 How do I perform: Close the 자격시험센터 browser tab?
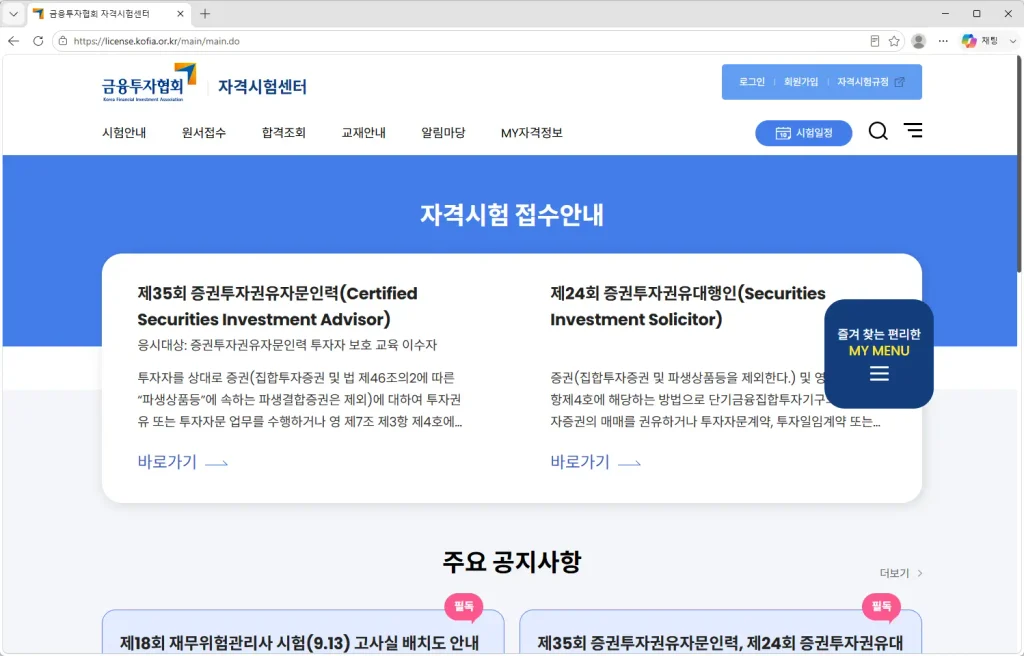click(180, 14)
